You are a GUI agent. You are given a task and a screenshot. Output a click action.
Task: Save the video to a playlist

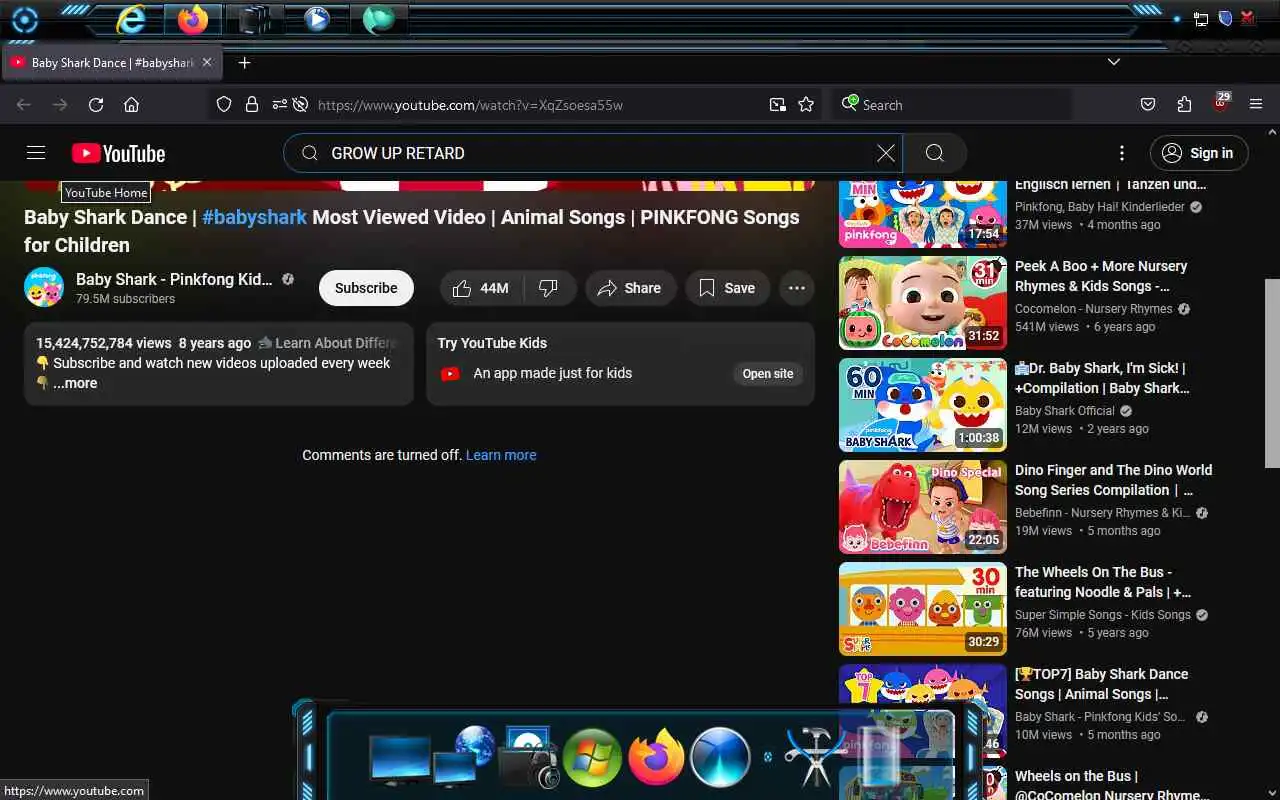pyautogui.click(x=727, y=288)
